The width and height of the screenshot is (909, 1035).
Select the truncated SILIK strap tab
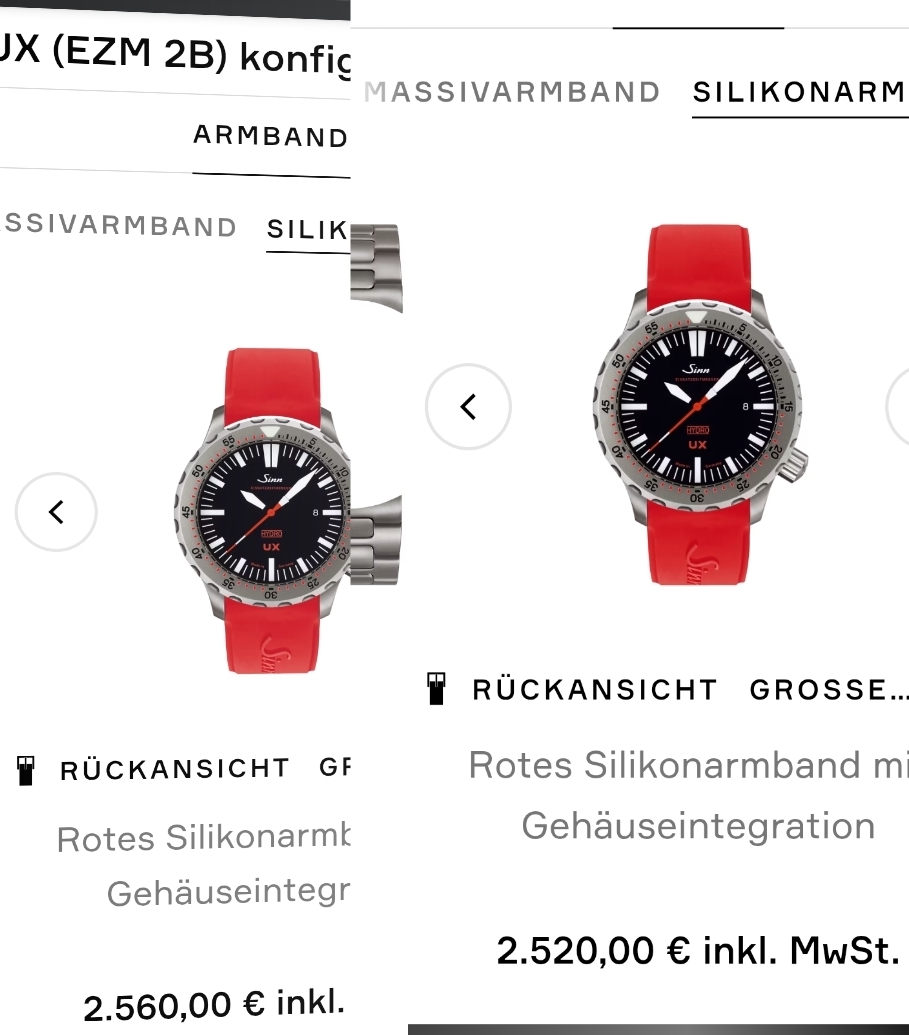coord(308,230)
